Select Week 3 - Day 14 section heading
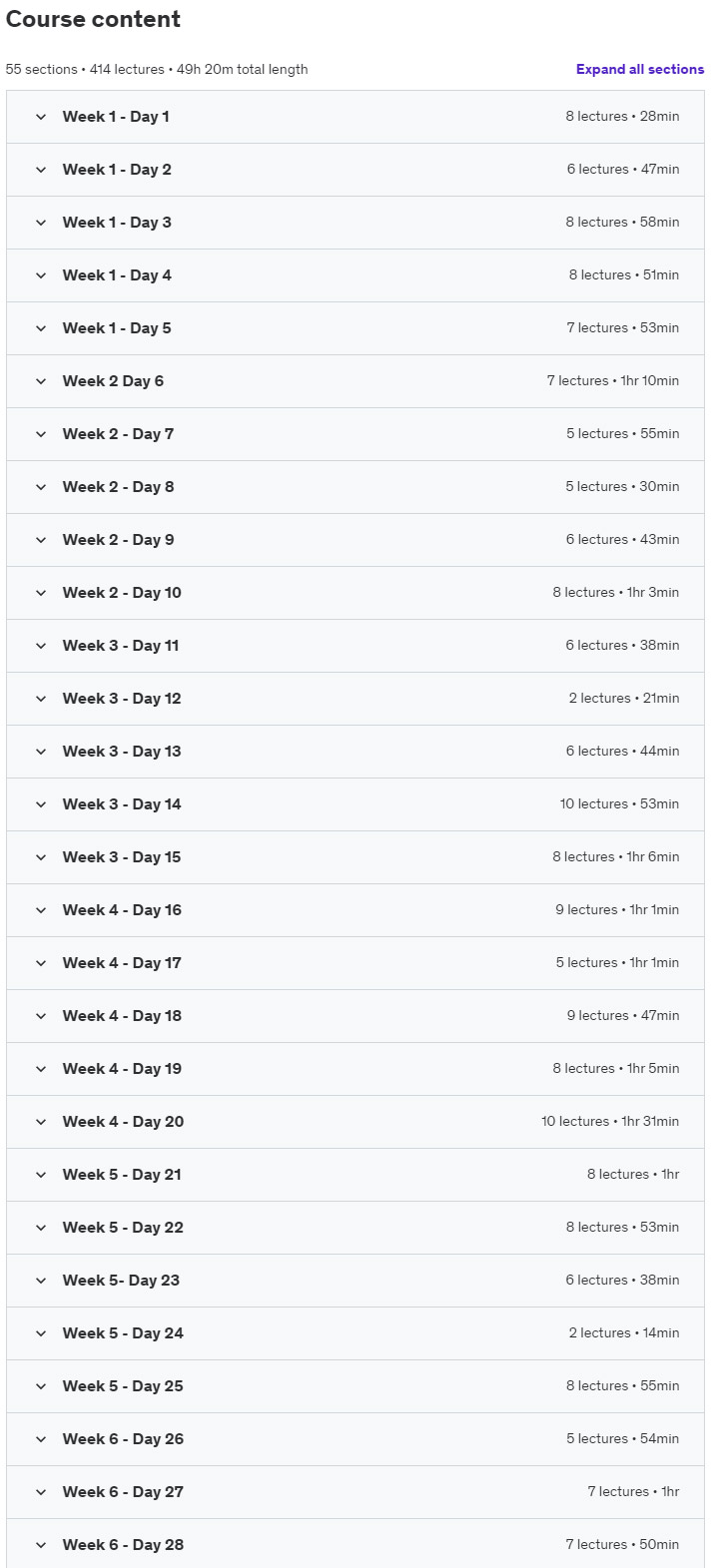 pos(122,804)
